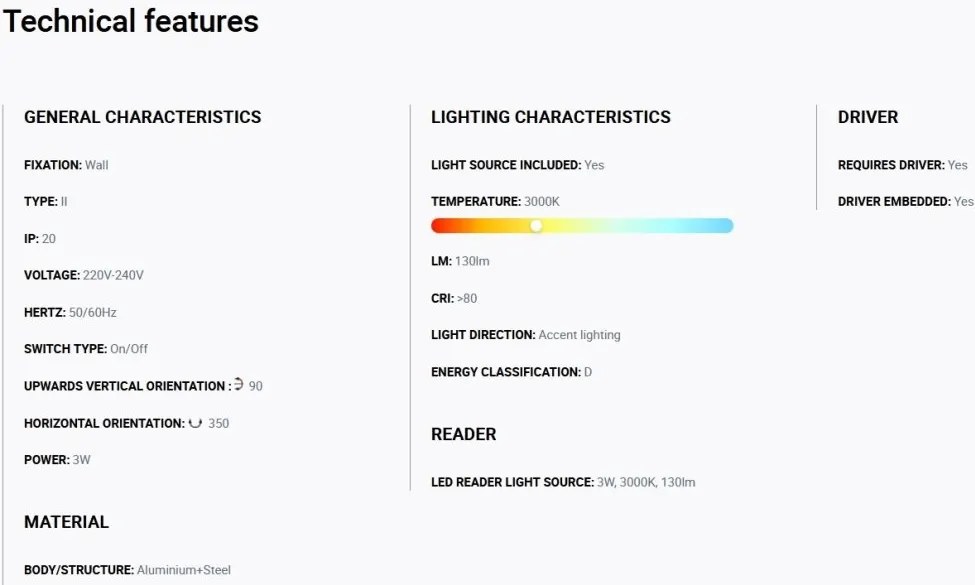Viewport: 975px width, 585px height.
Task: Click the upwards vertical orientation angle icon
Action: click(239, 385)
